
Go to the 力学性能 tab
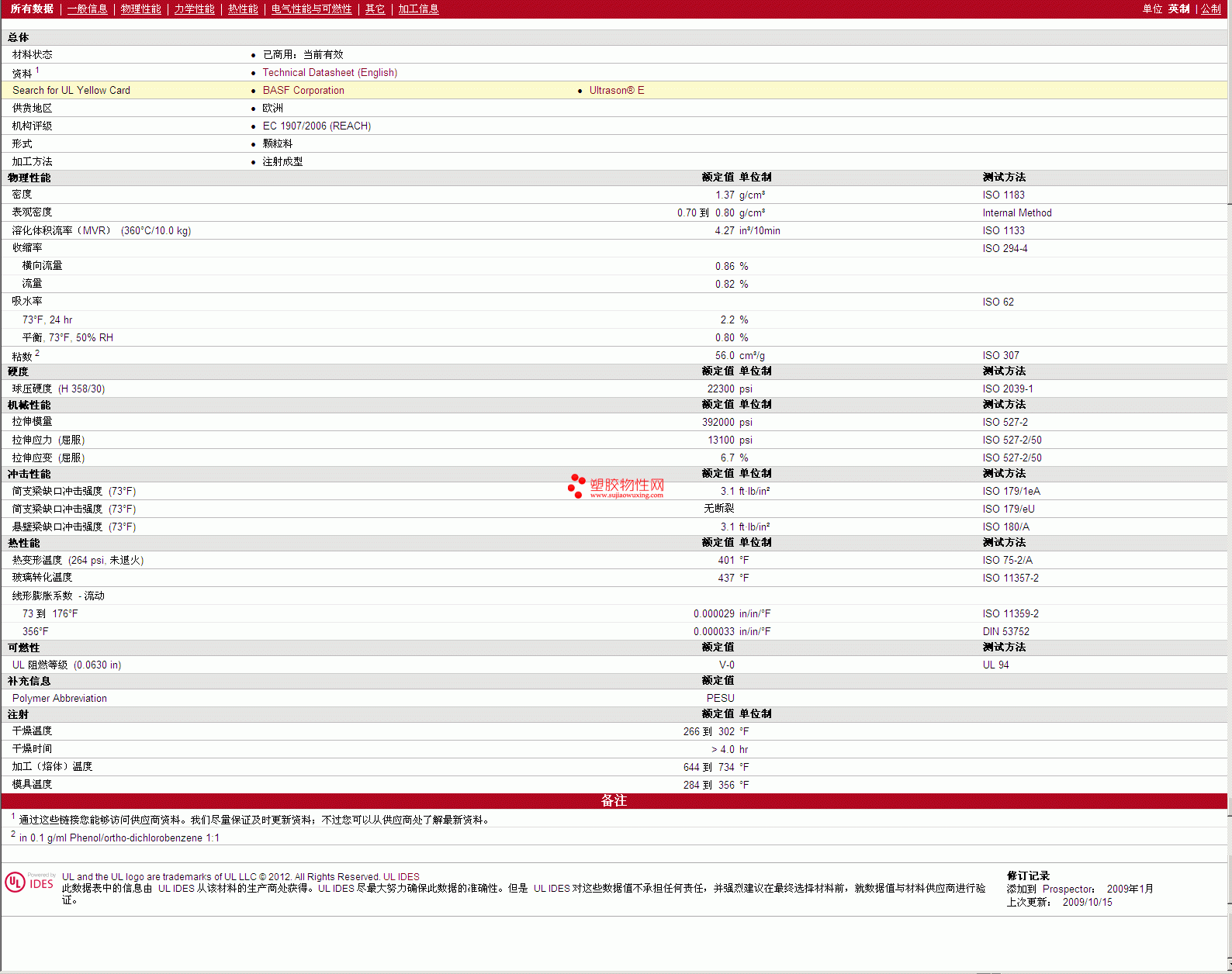(x=194, y=9)
